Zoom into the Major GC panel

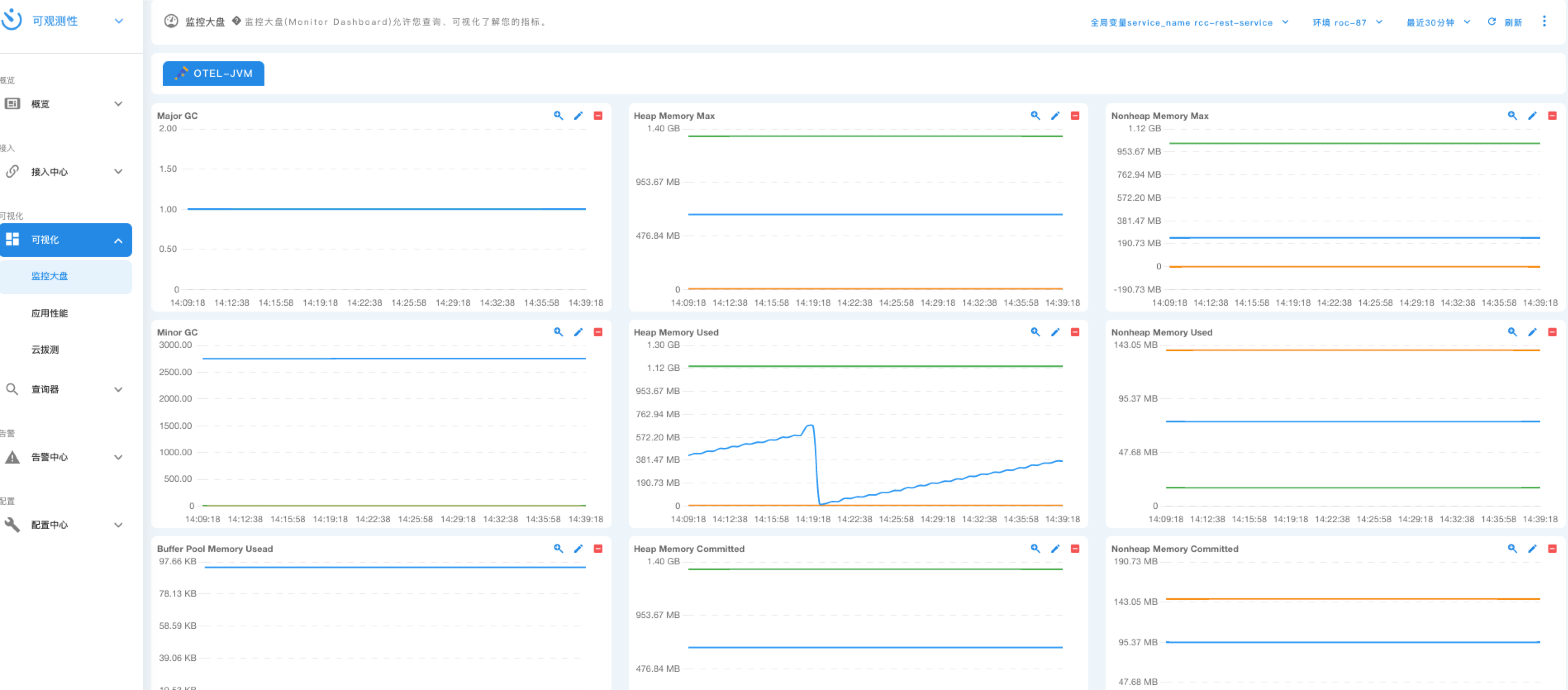(x=558, y=116)
